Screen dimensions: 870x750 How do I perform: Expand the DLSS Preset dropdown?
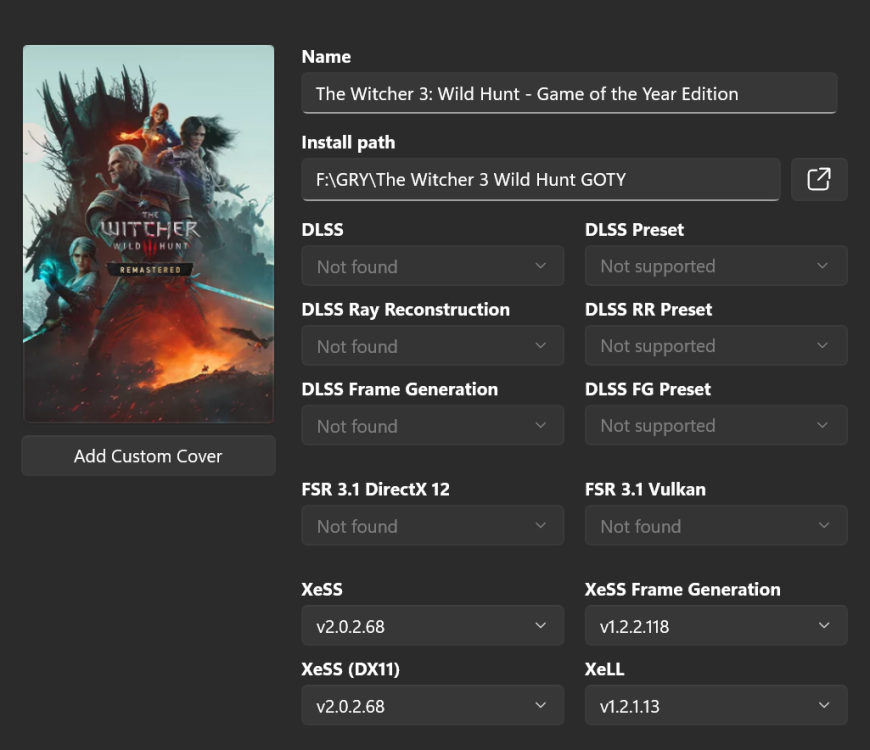tap(716, 266)
